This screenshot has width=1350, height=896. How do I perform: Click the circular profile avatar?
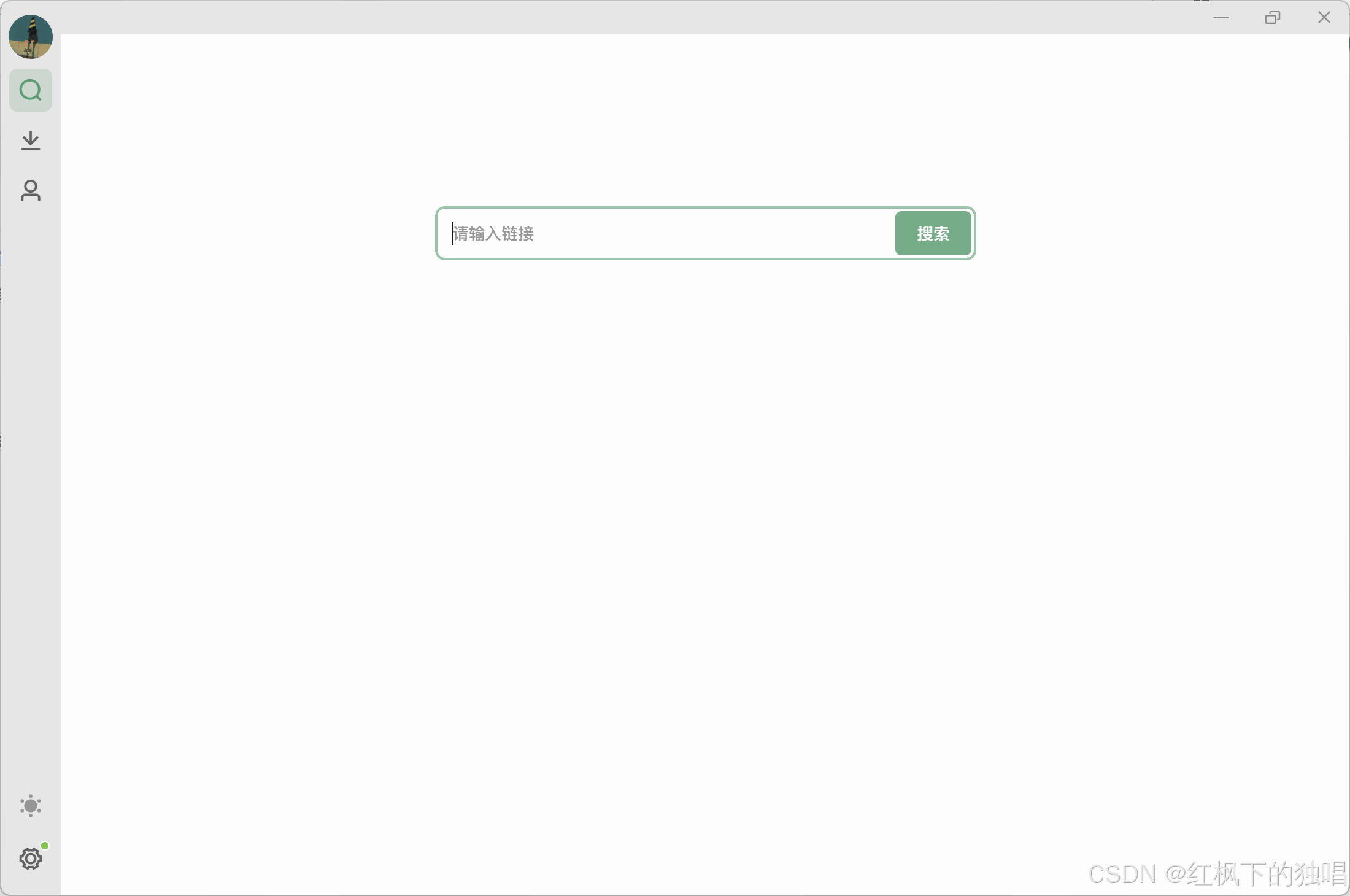pos(31,37)
